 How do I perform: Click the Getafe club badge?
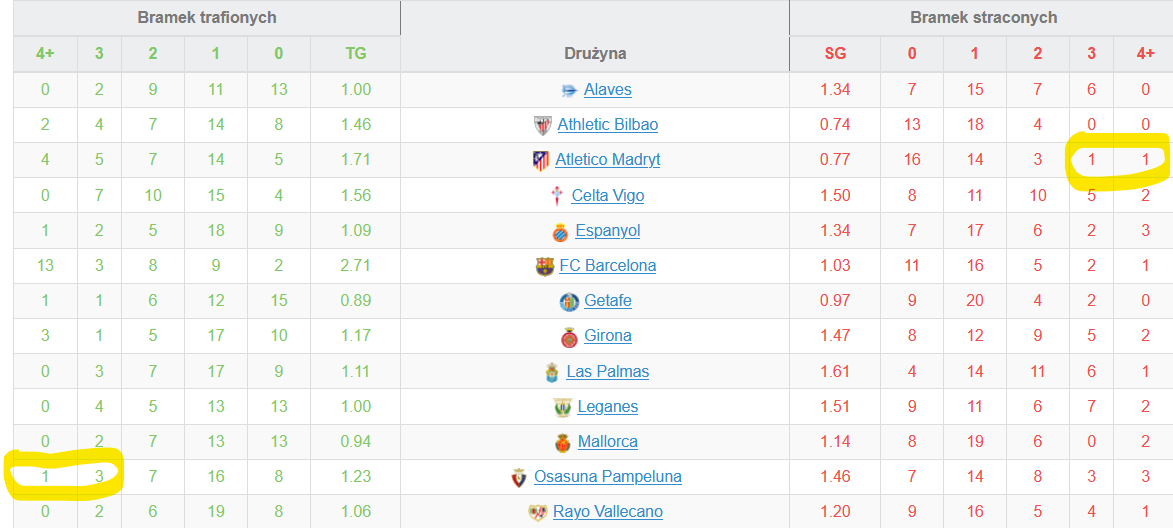point(569,301)
